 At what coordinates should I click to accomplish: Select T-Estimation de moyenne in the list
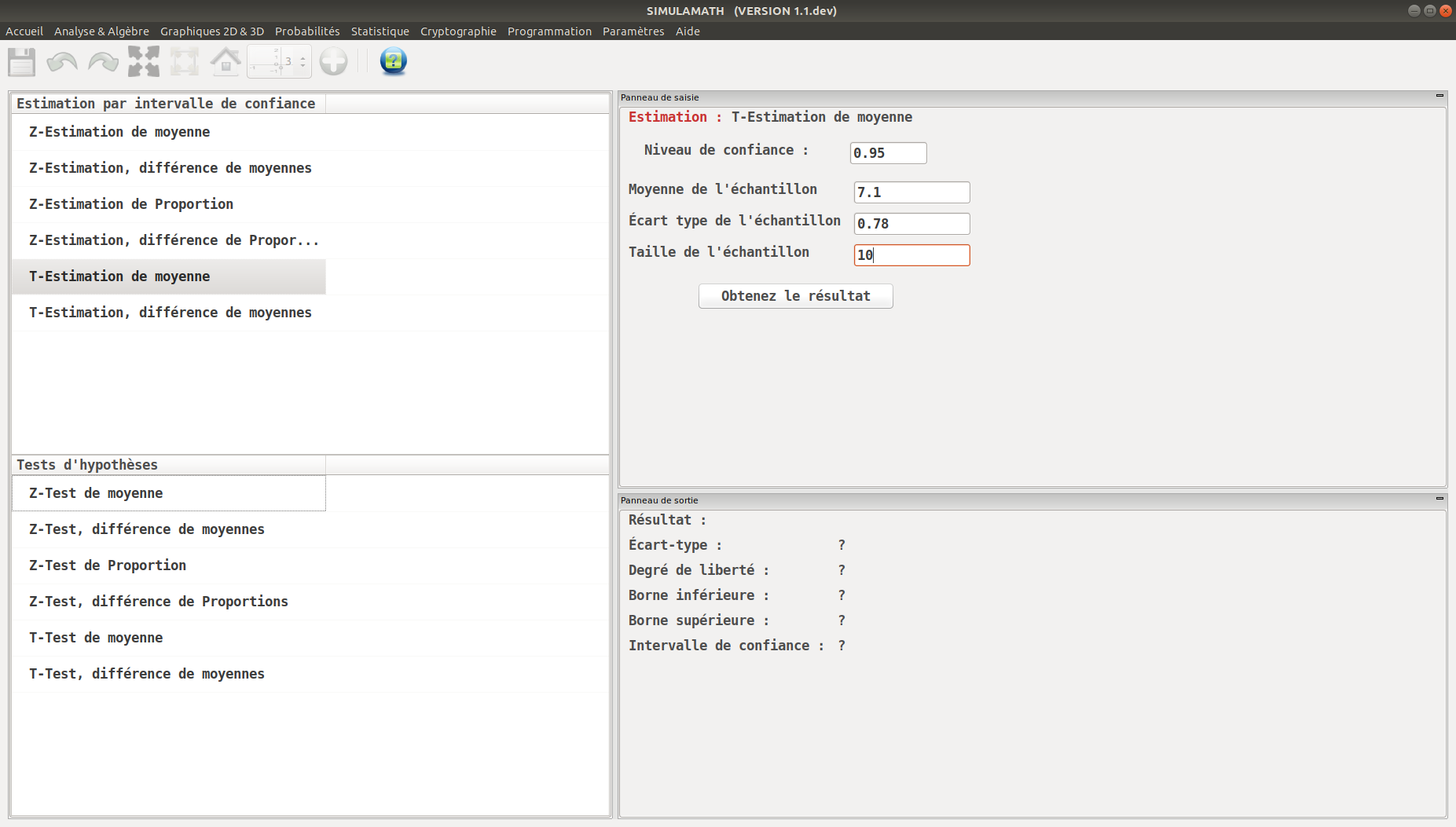169,276
